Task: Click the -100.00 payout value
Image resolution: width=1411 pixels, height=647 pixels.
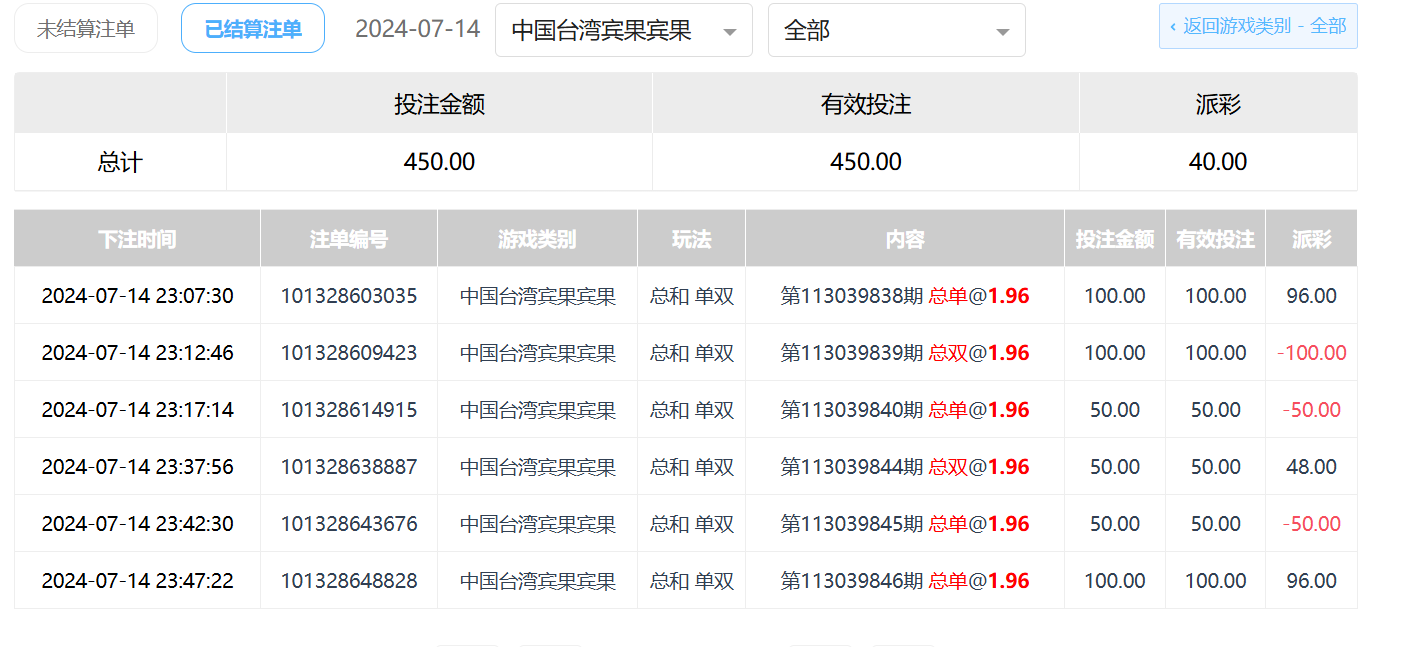Action: [1311, 353]
